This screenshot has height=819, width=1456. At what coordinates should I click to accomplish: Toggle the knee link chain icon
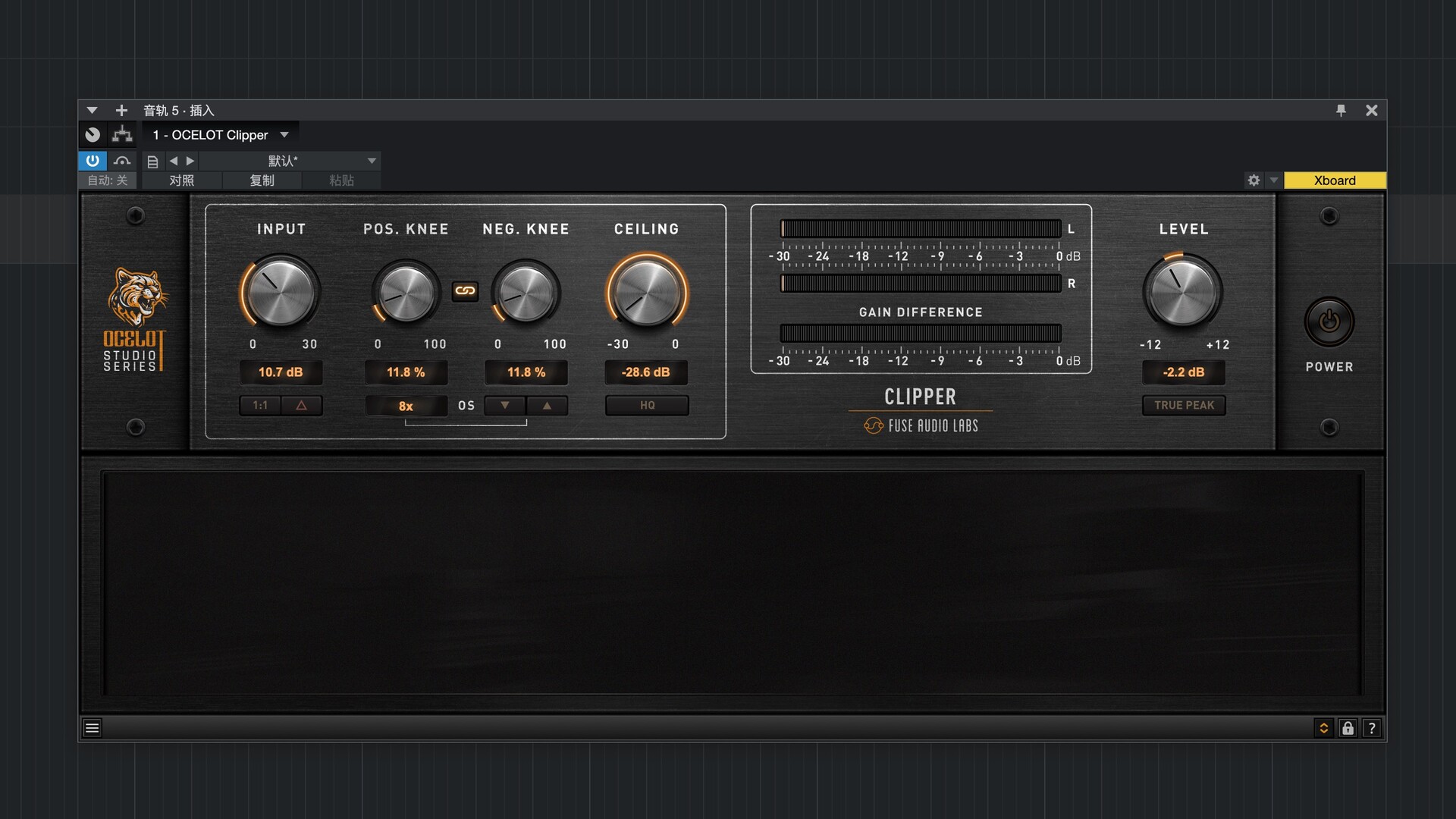click(465, 291)
